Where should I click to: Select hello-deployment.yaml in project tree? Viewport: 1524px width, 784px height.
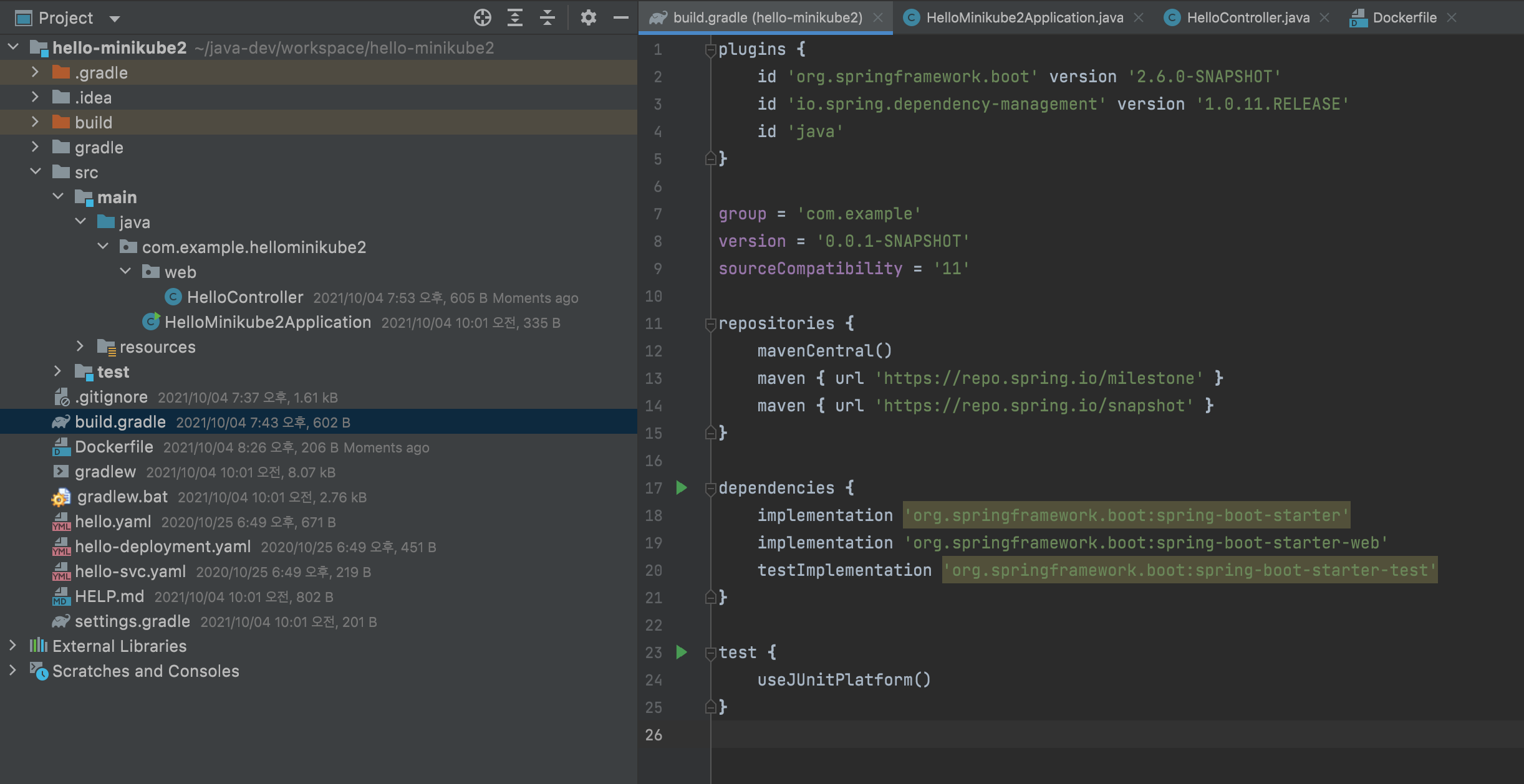click(x=162, y=547)
